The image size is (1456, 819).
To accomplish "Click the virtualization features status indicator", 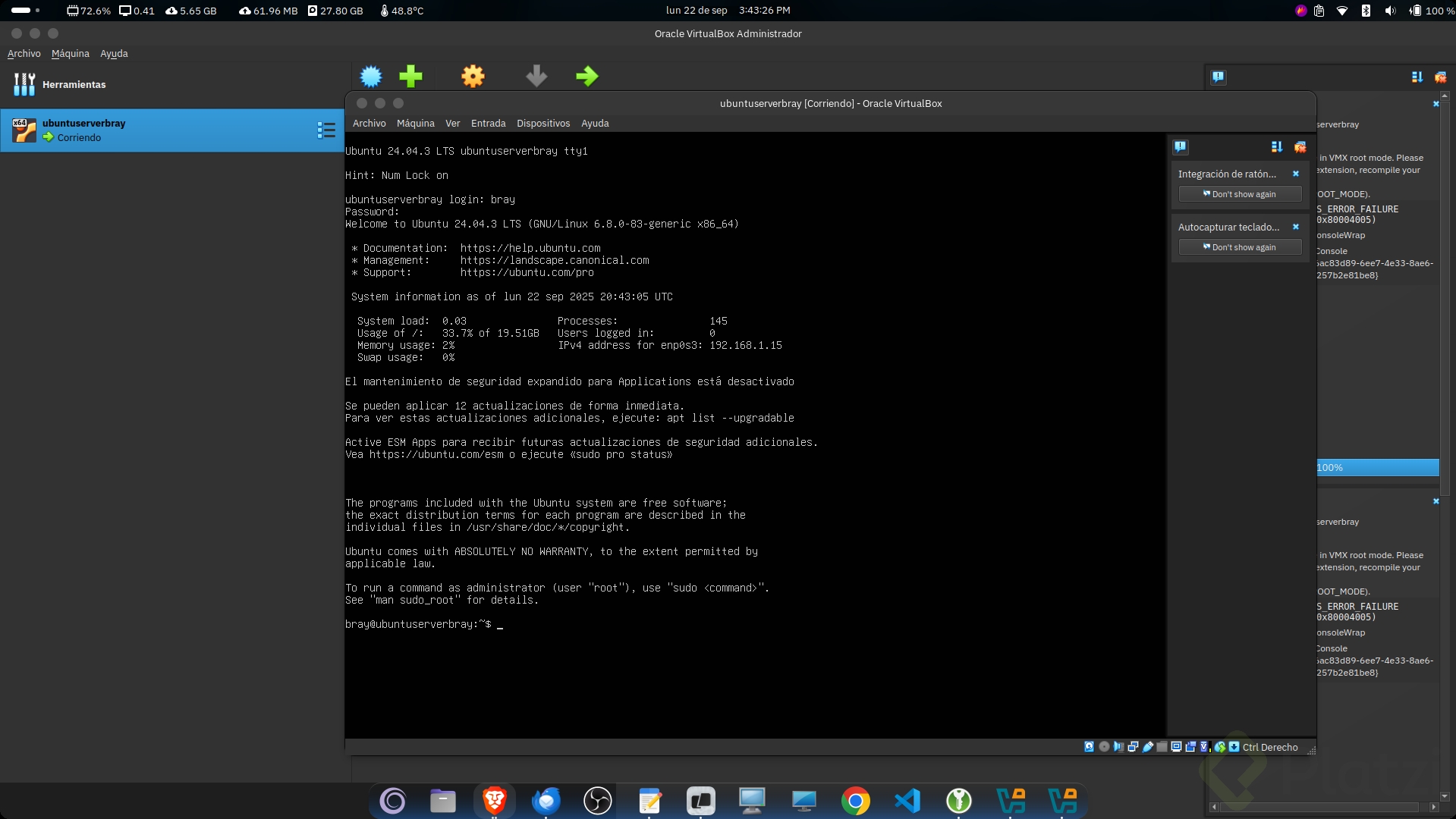I will pos(1204,747).
